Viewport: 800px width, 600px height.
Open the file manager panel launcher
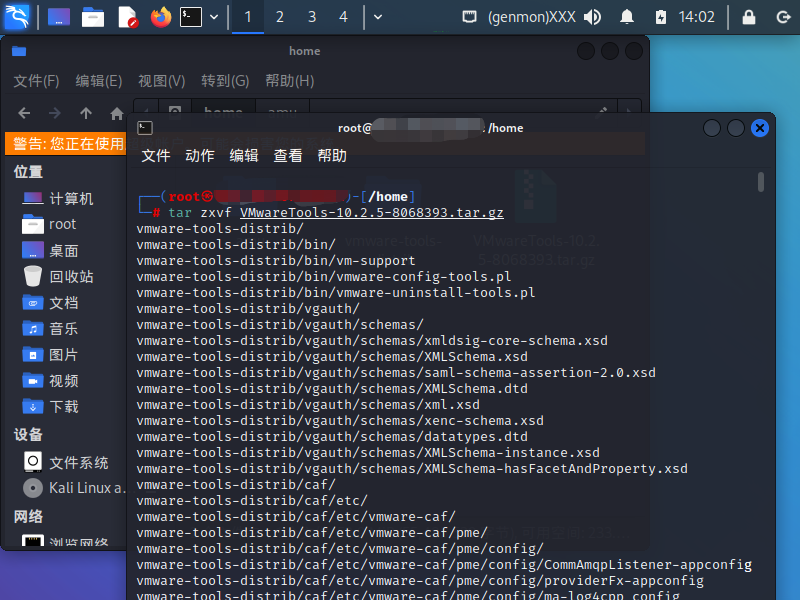(93, 17)
